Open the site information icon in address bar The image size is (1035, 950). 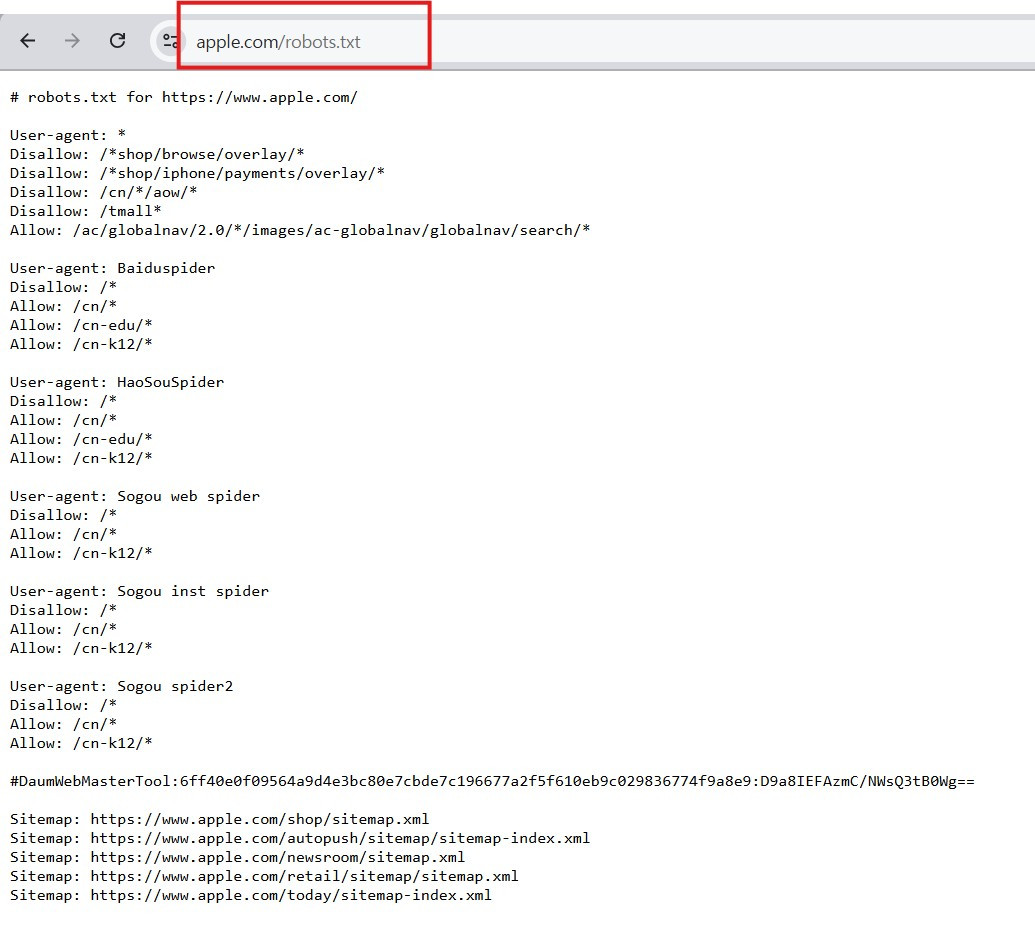(170, 41)
